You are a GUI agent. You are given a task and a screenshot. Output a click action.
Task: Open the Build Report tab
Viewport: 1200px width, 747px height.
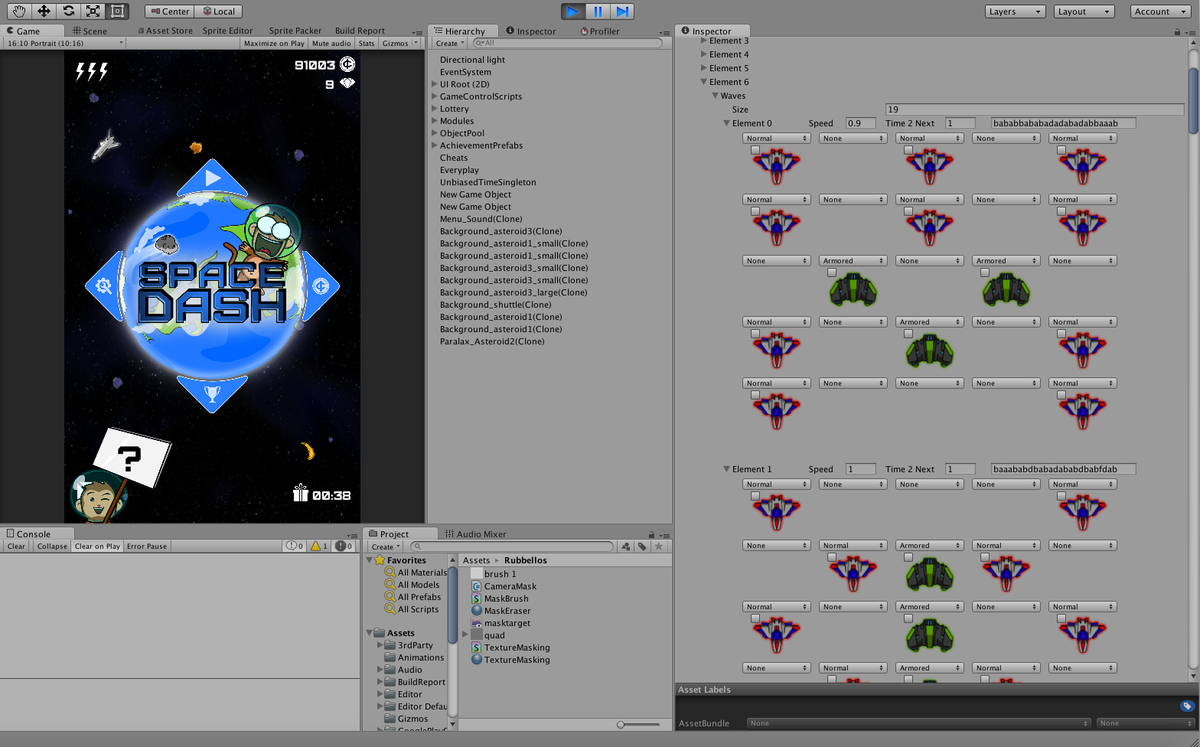(360, 31)
